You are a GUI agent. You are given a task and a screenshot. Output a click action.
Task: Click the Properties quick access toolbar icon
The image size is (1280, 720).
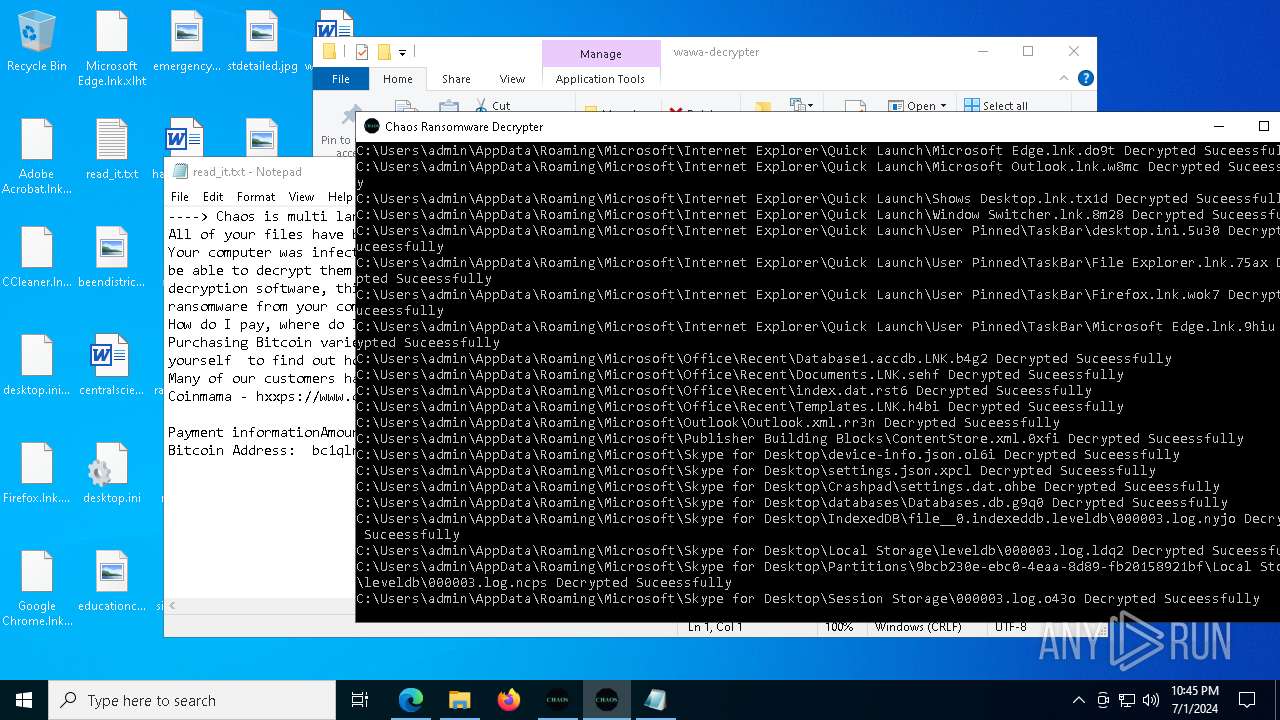(361, 52)
